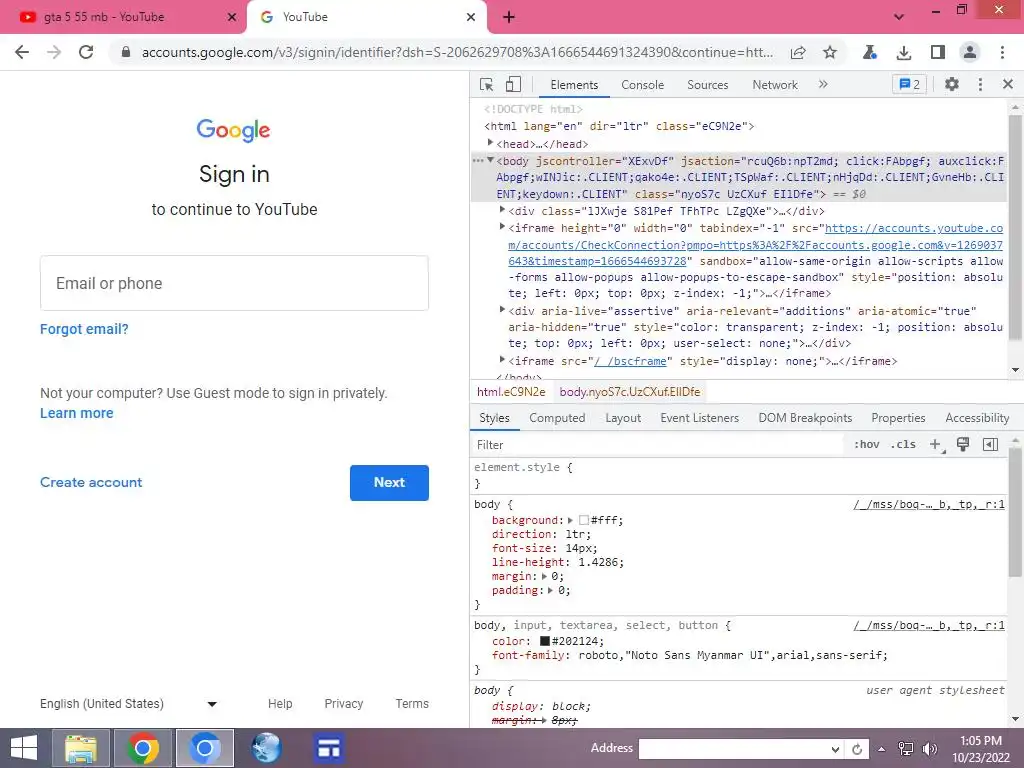
Task: Click the taskbar volume speaker icon
Action: coord(929,748)
